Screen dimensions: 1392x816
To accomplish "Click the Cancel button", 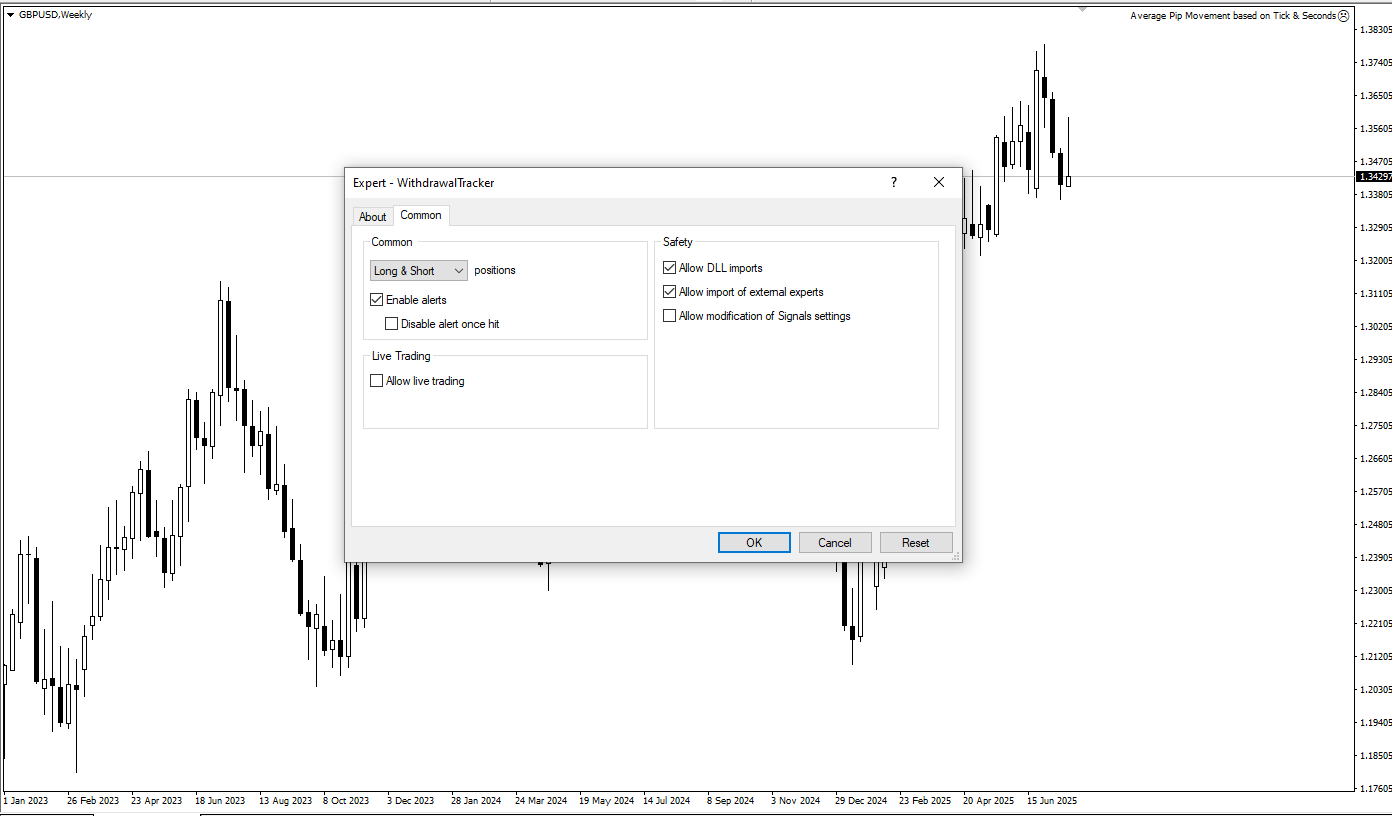I will (x=835, y=543).
